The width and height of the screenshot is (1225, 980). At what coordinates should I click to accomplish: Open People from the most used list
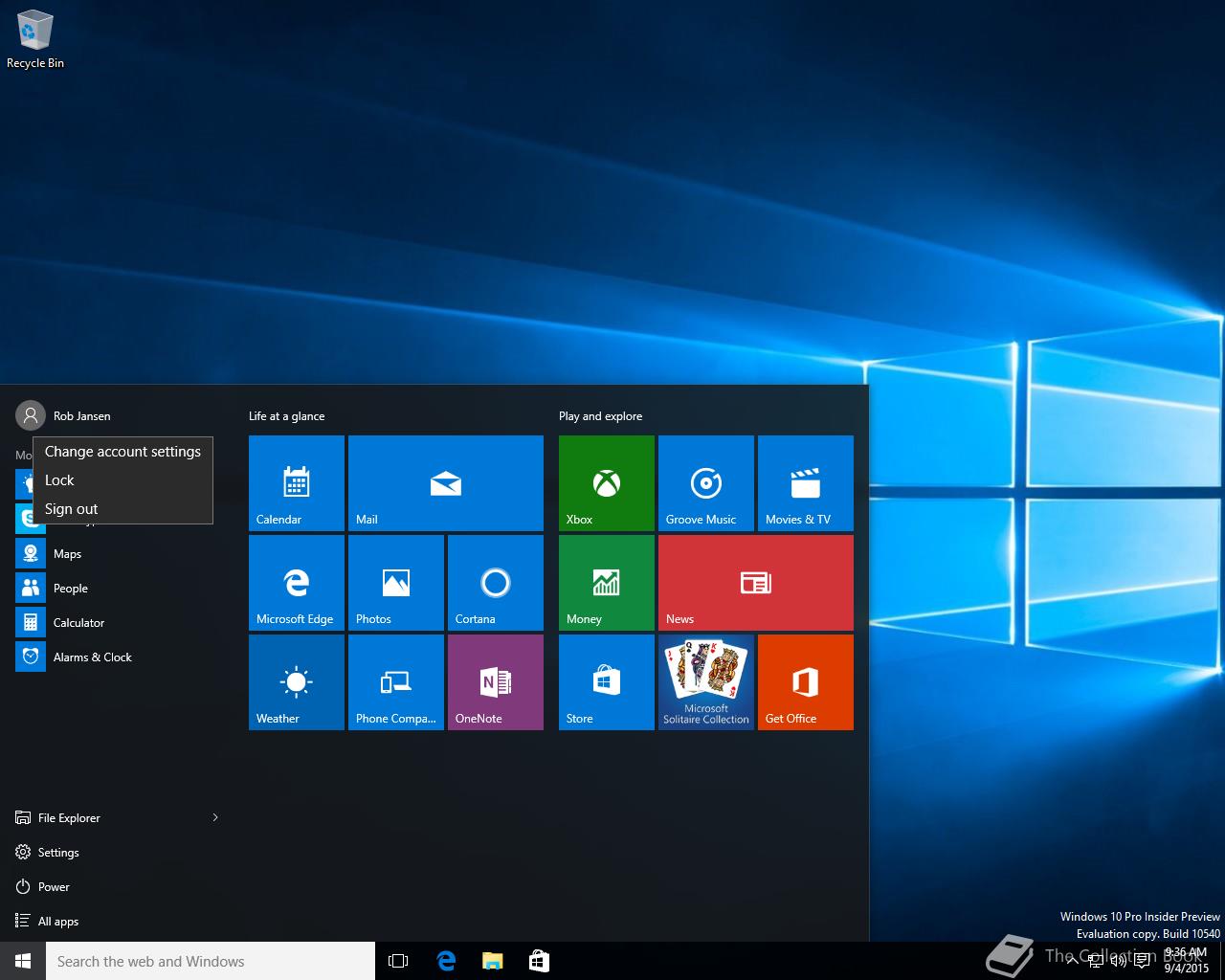(x=119, y=588)
